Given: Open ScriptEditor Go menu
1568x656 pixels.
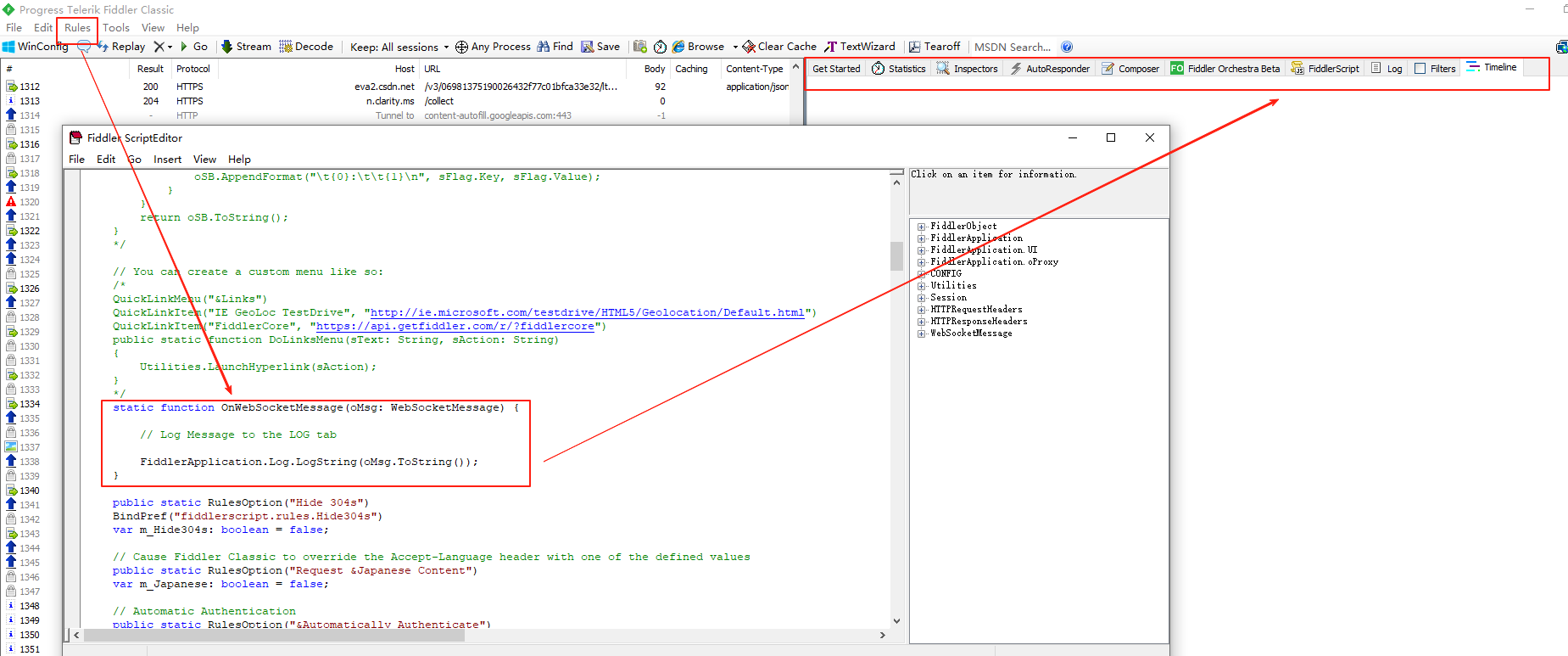Looking at the screenshot, I should pyautogui.click(x=134, y=159).
